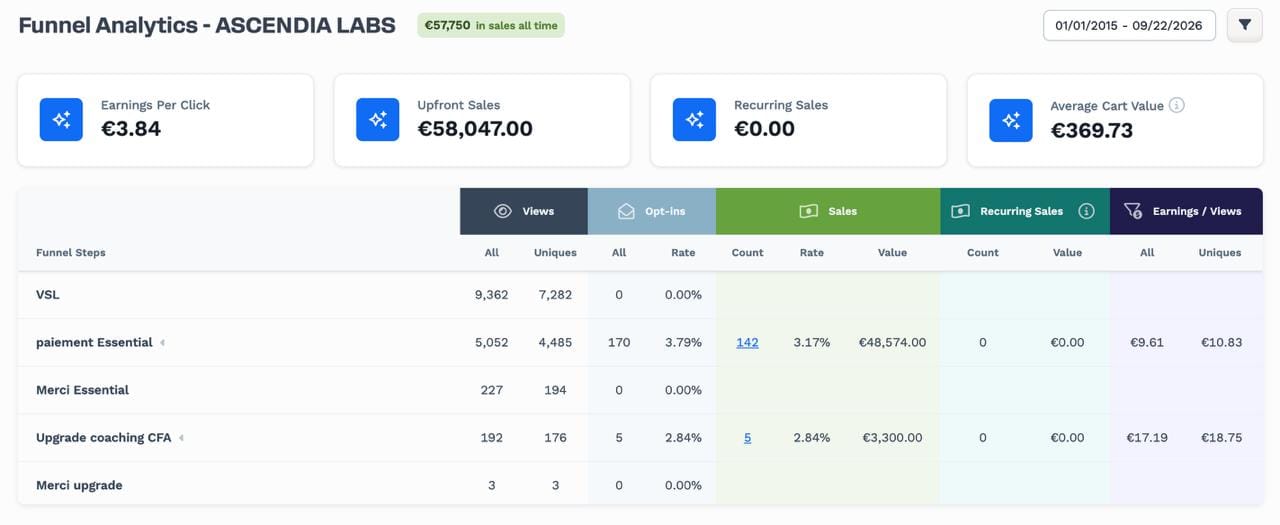Image resolution: width=1280 pixels, height=525 pixels.
Task: Click the €17.19 earnings per view cell
Action: click(x=1147, y=437)
